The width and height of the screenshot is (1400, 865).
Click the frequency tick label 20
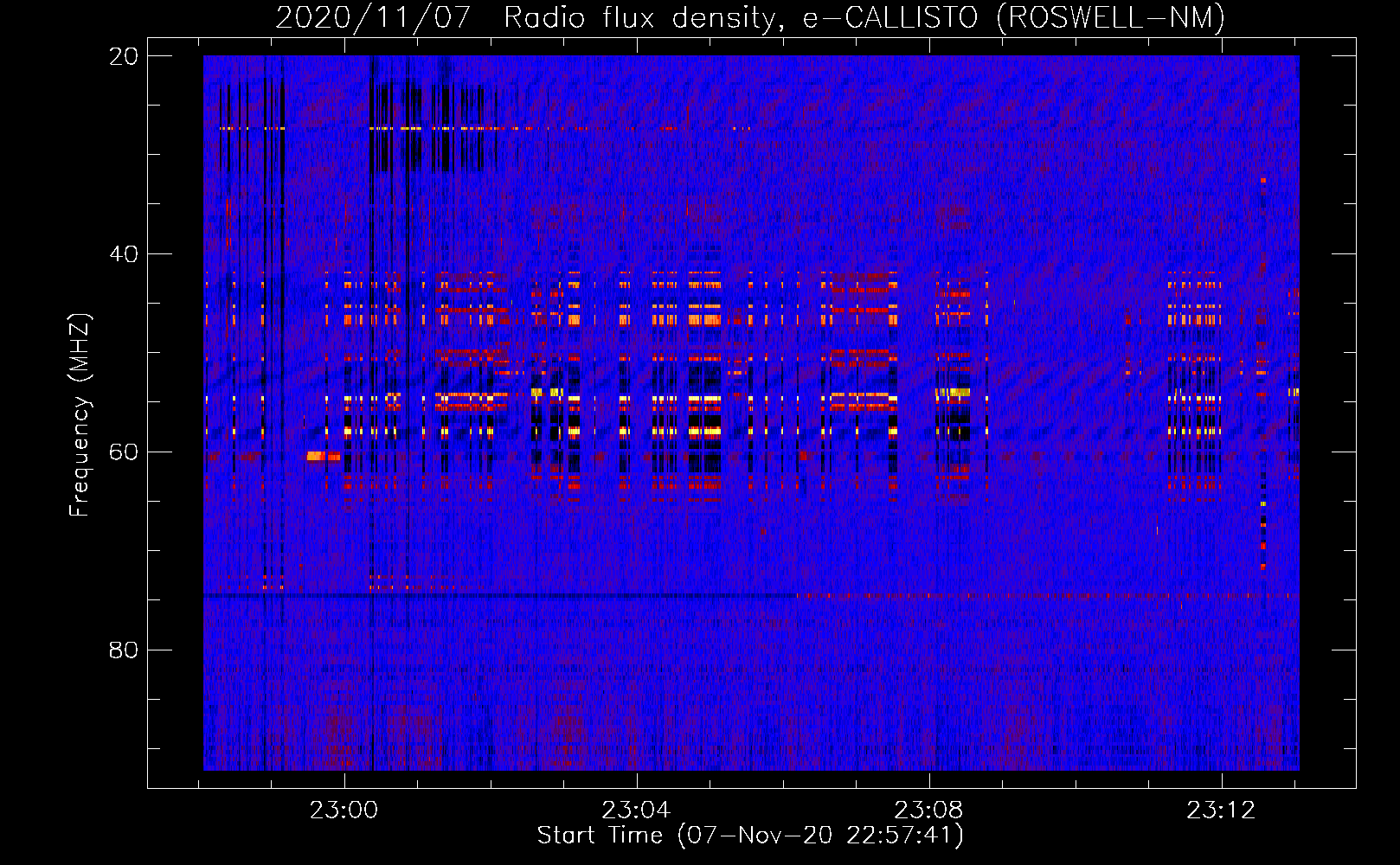coord(123,56)
